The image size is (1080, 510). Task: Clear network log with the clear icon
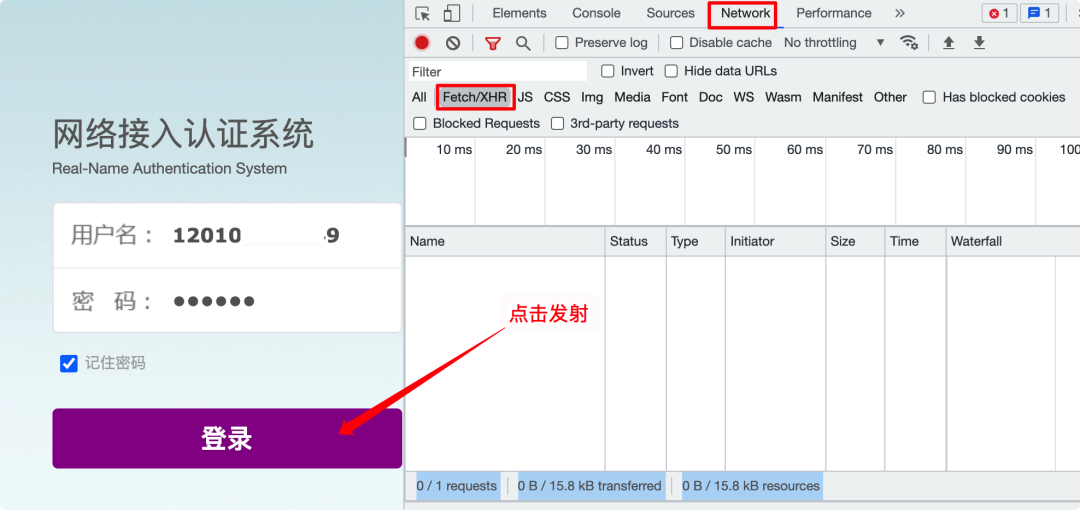click(453, 43)
